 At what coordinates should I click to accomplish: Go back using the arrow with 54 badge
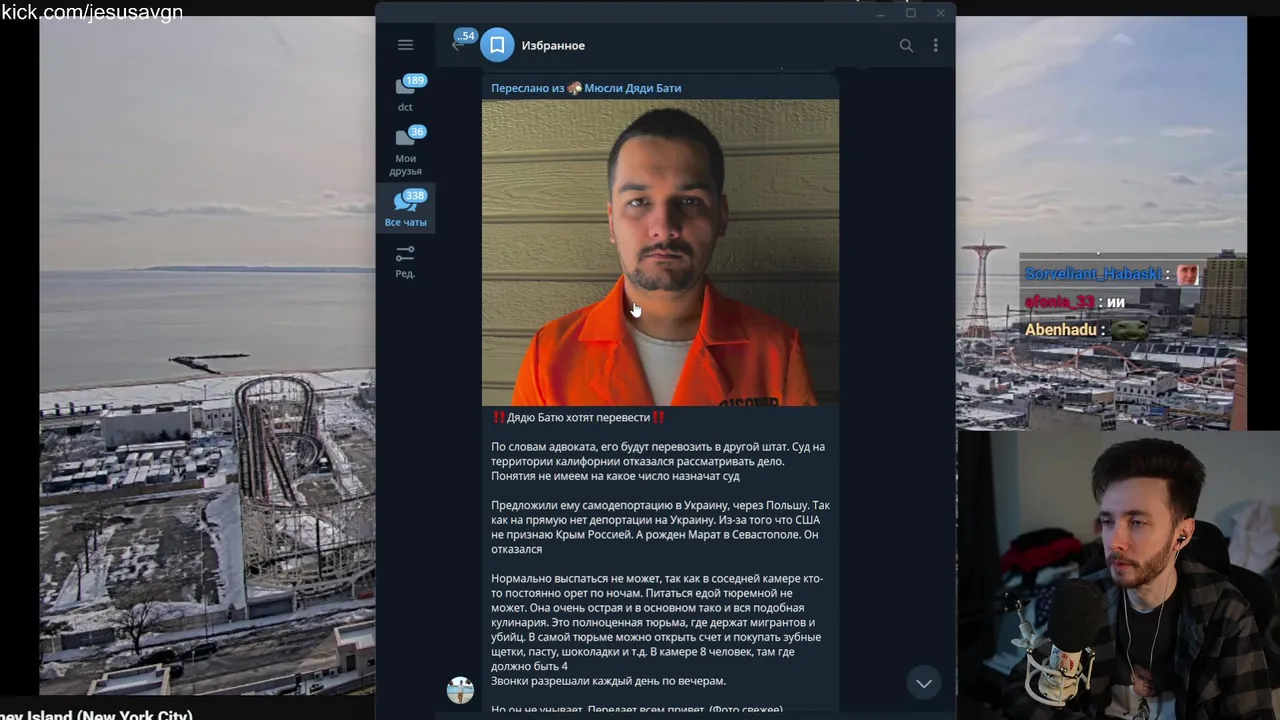click(458, 45)
